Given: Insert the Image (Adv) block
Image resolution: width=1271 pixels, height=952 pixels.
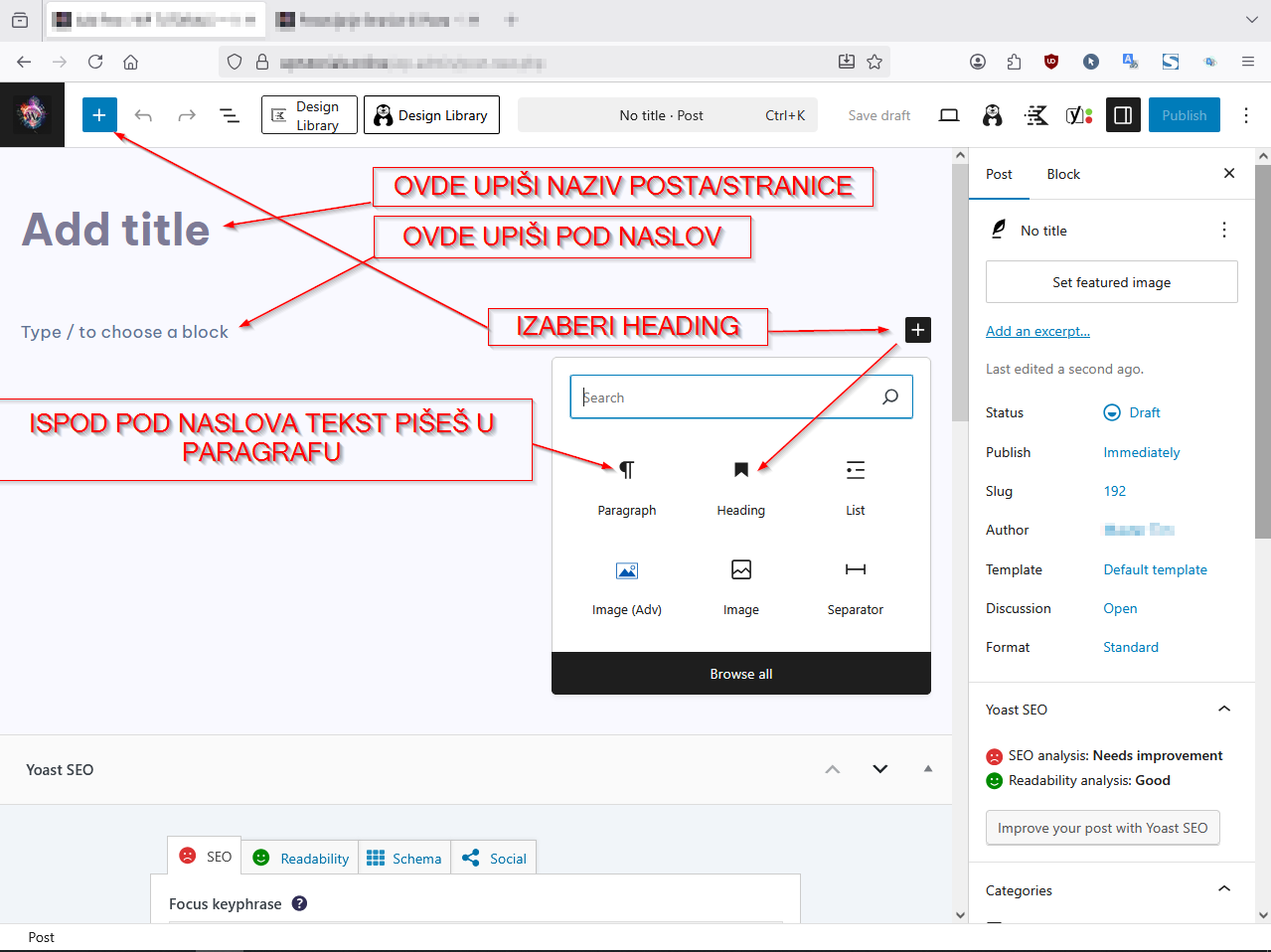Looking at the screenshot, I should click(626, 570).
